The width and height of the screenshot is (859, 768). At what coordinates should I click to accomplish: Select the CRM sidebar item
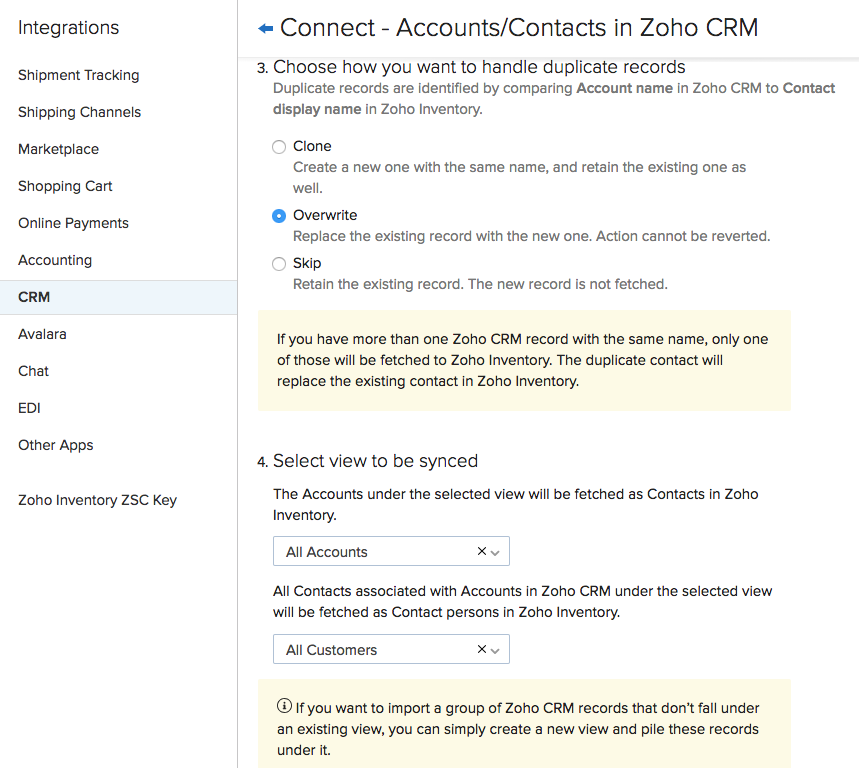click(x=34, y=297)
